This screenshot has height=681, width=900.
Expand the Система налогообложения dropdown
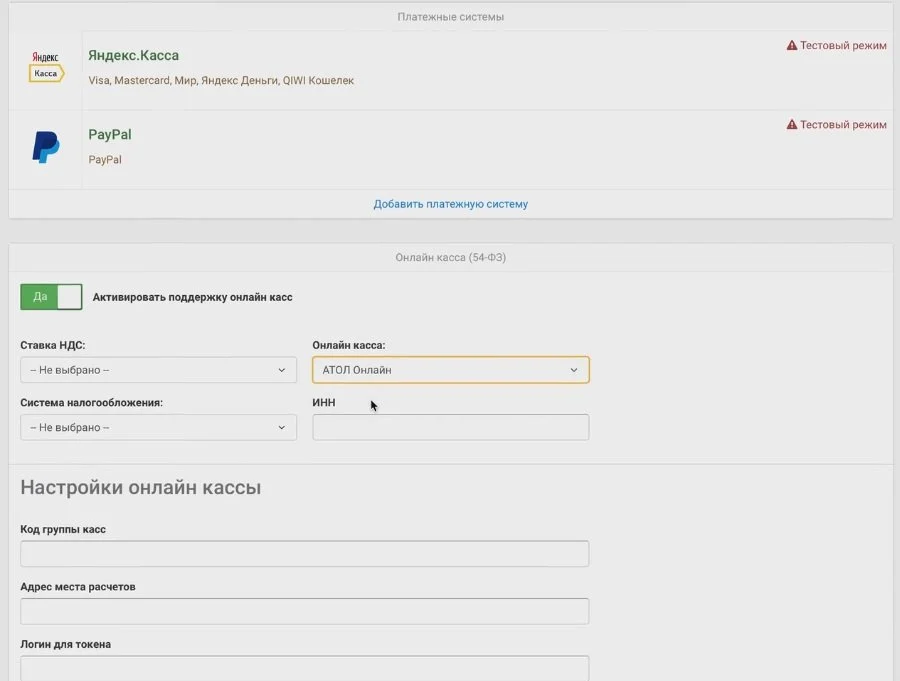[x=158, y=427]
